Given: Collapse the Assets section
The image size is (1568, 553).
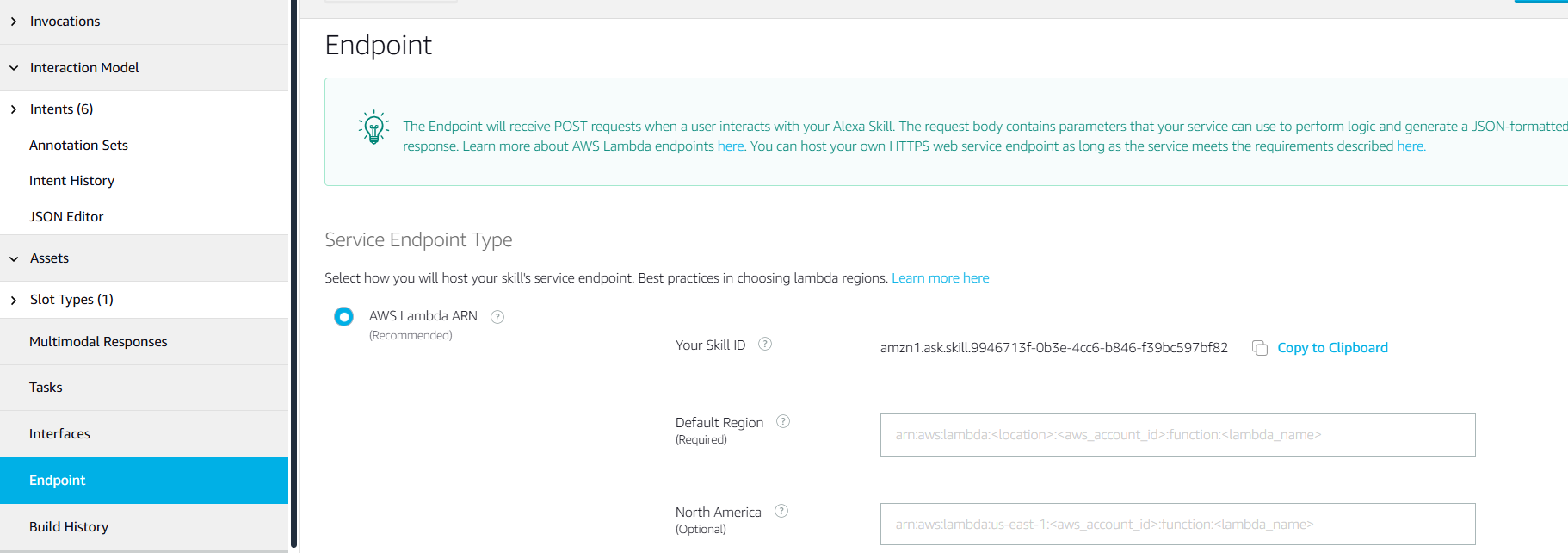Looking at the screenshot, I should tap(14, 258).
